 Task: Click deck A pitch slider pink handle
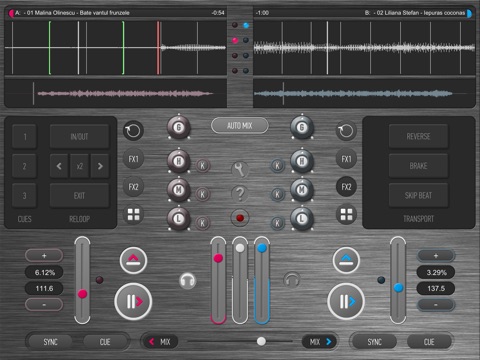tap(82, 294)
